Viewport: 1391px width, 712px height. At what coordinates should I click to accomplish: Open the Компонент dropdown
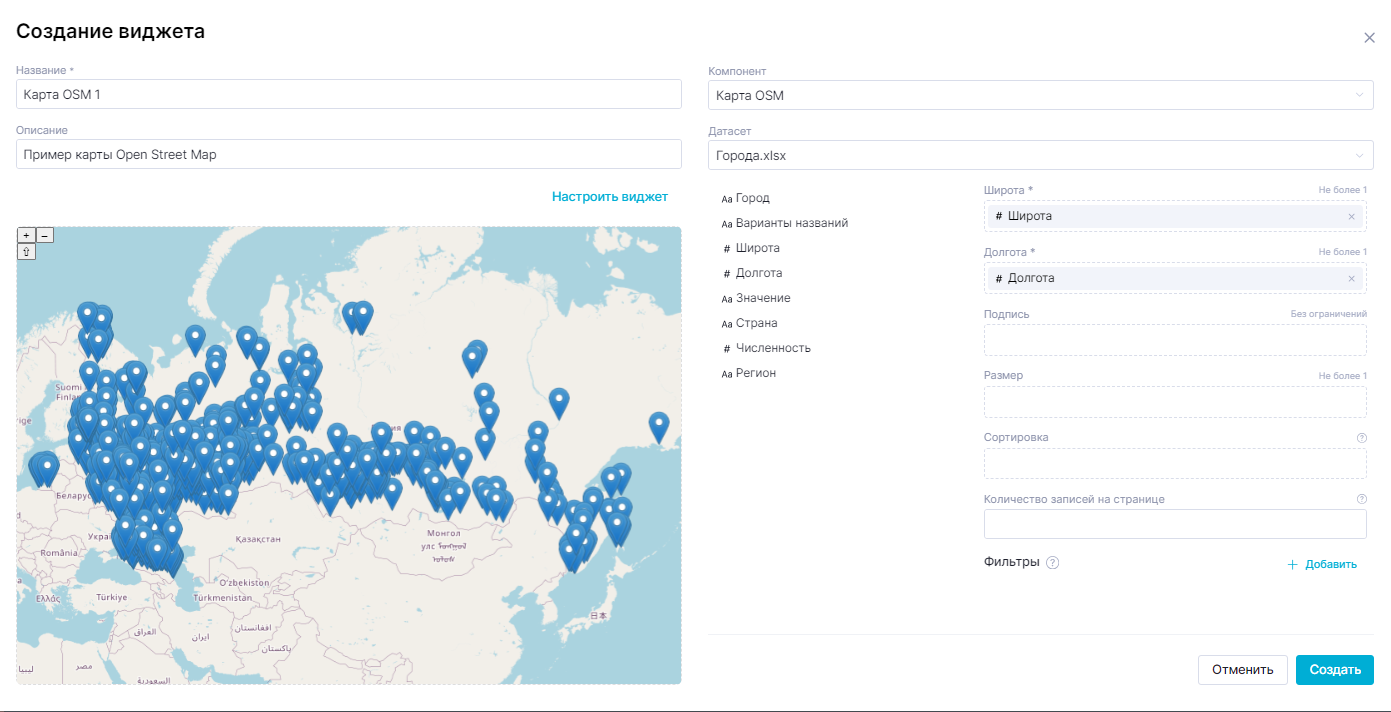click(1040, 95)
